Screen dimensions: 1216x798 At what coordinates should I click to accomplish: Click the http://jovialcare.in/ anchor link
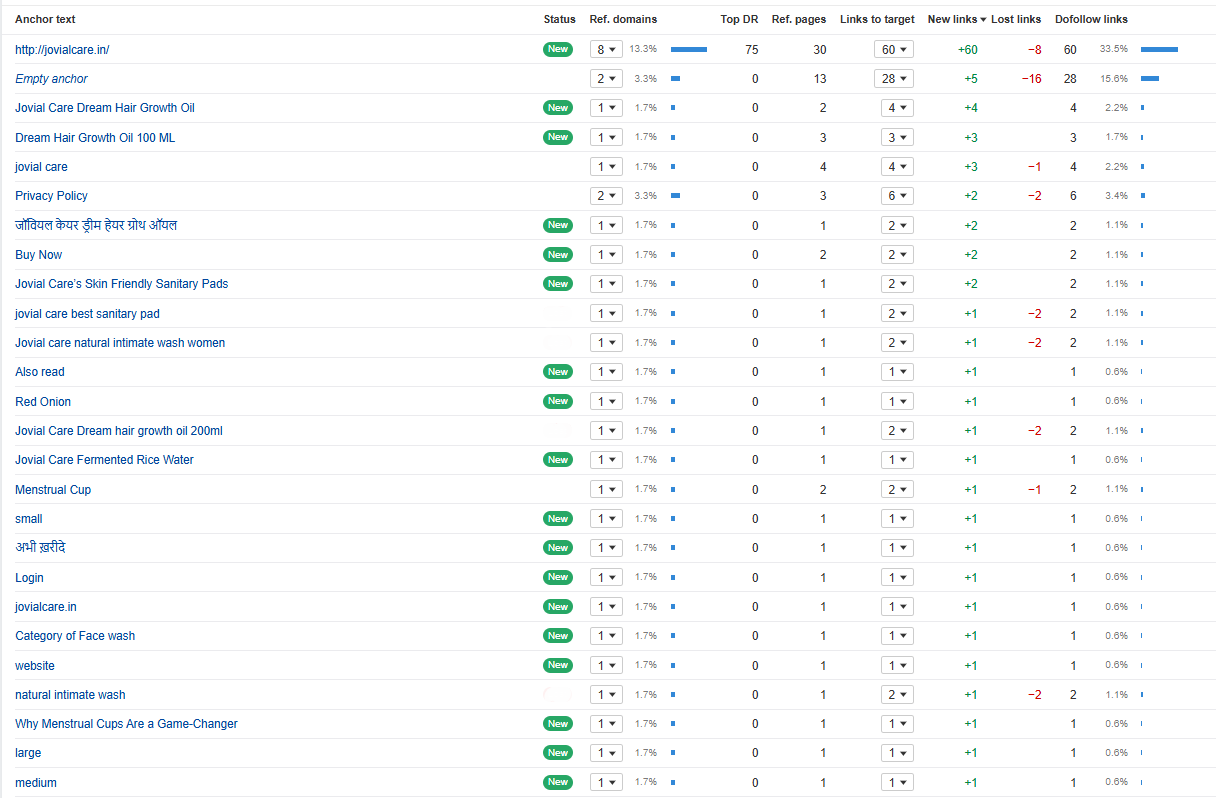pos(62,49)
